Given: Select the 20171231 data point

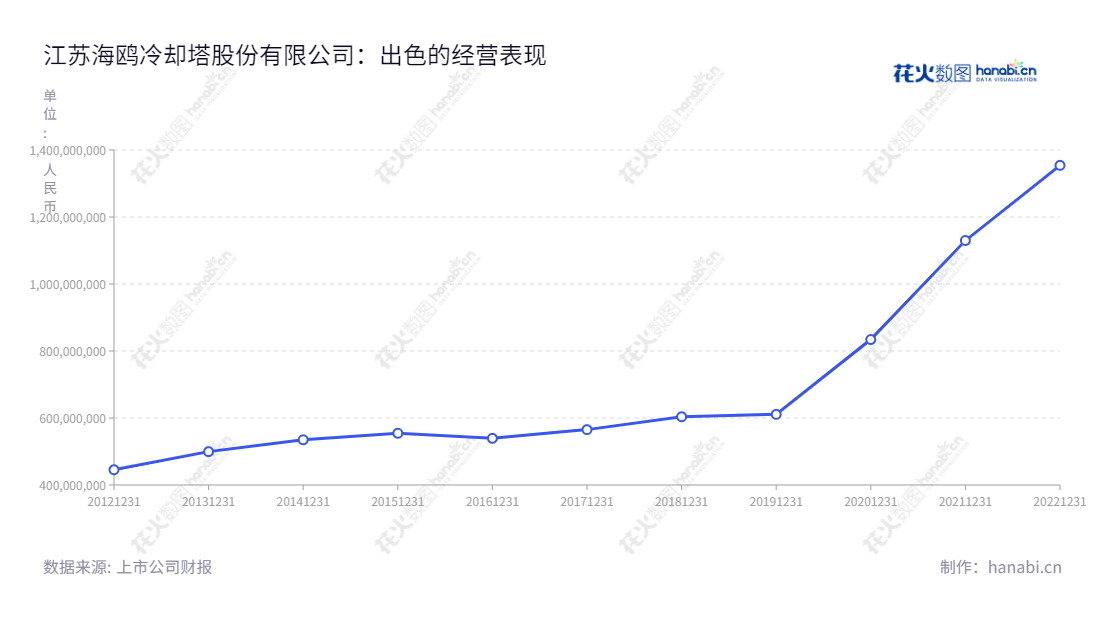Looking at the screenshot, I should pyautogui.click(x=587, y=429).
